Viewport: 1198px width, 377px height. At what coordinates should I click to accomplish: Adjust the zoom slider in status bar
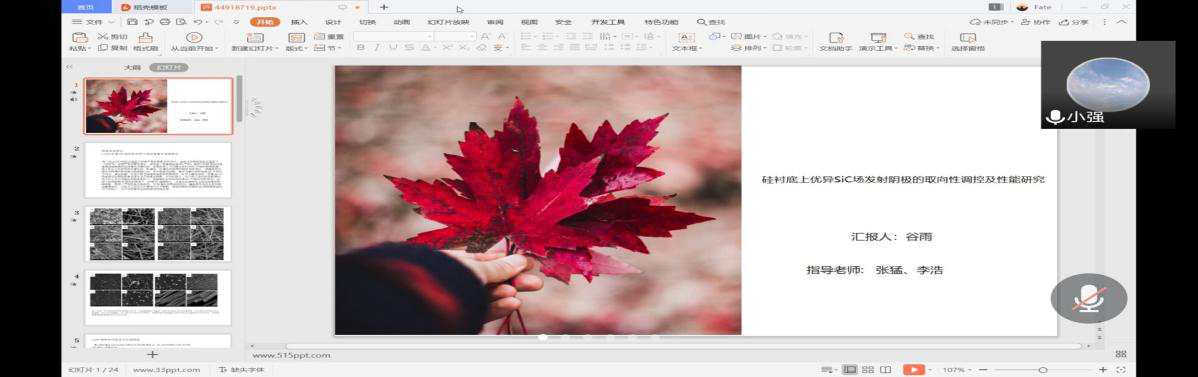pos(1042,369)
